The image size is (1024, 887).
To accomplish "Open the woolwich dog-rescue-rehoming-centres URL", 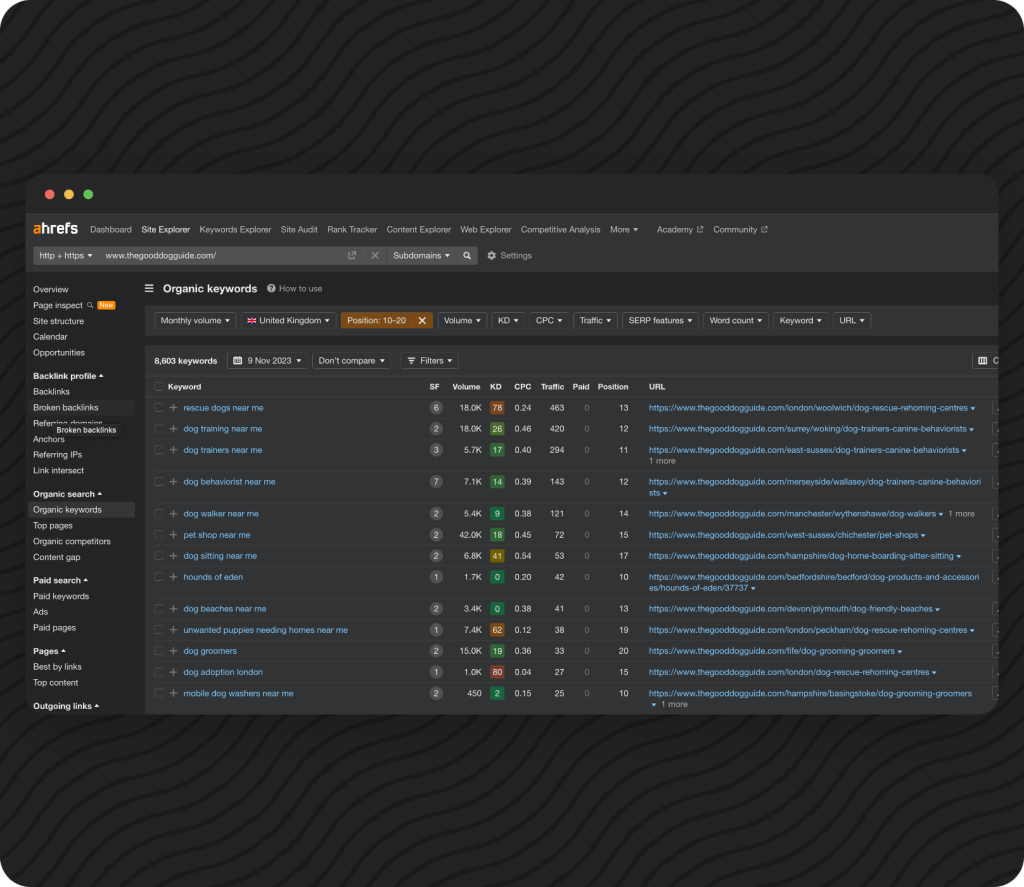I will (808, 408).
